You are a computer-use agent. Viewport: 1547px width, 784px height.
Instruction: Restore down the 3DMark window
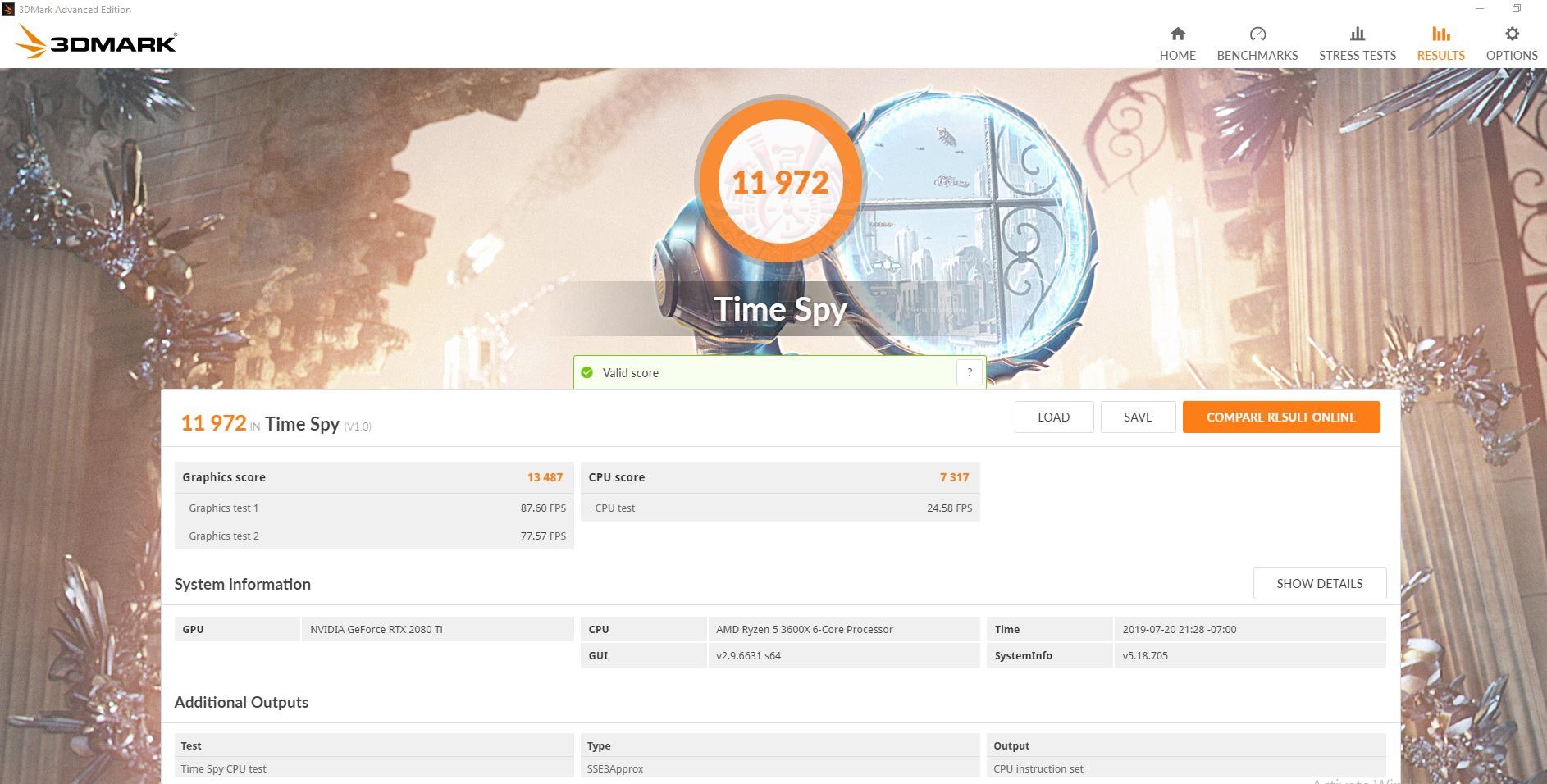[1517, 9]
